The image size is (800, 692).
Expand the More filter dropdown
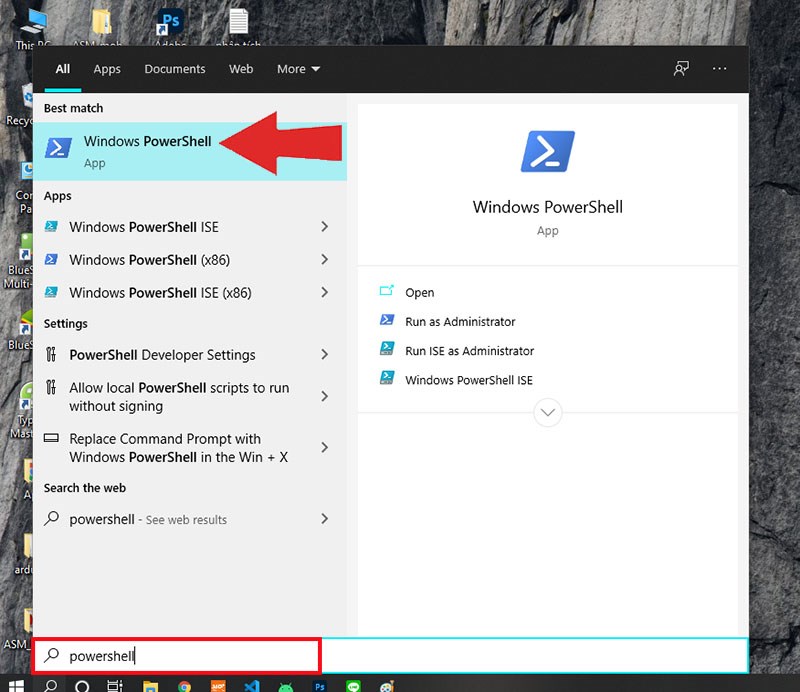click(x=298, y=69)
